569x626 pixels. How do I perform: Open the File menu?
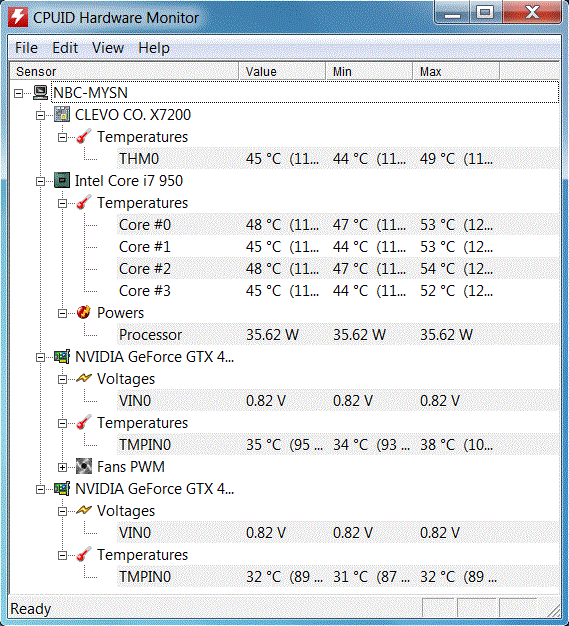(26, 48)
